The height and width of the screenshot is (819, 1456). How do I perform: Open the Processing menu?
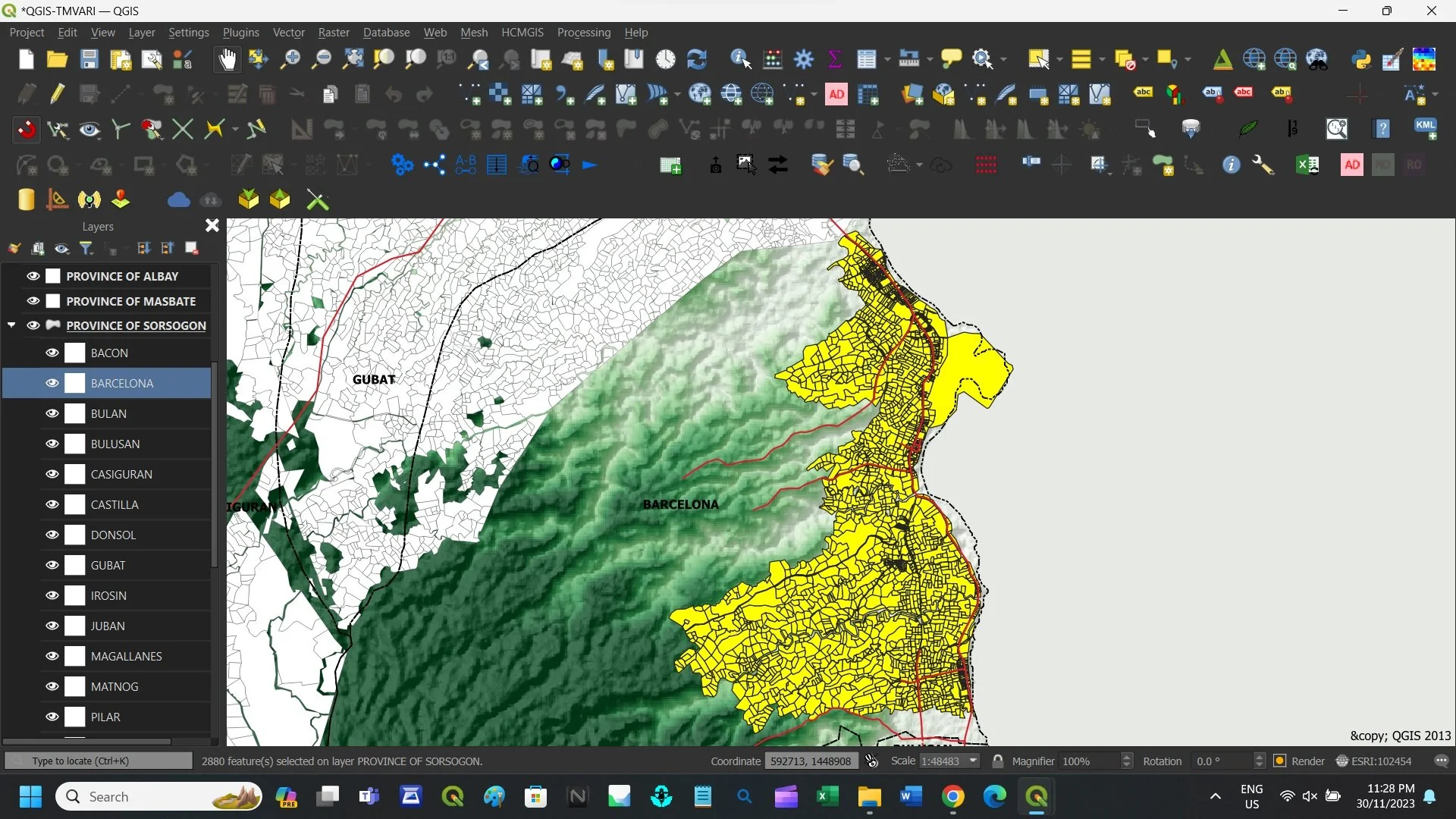[x=583, y=33]
